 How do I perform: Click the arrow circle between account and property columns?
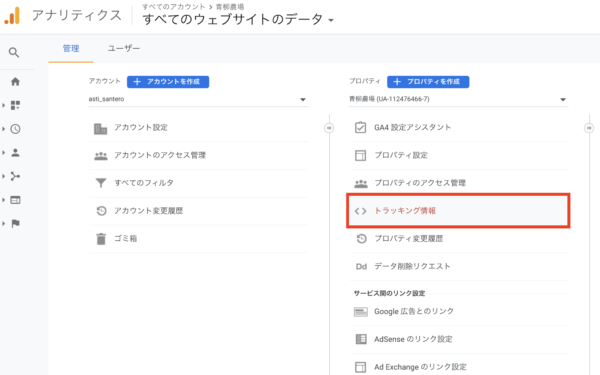coord(329,128)
